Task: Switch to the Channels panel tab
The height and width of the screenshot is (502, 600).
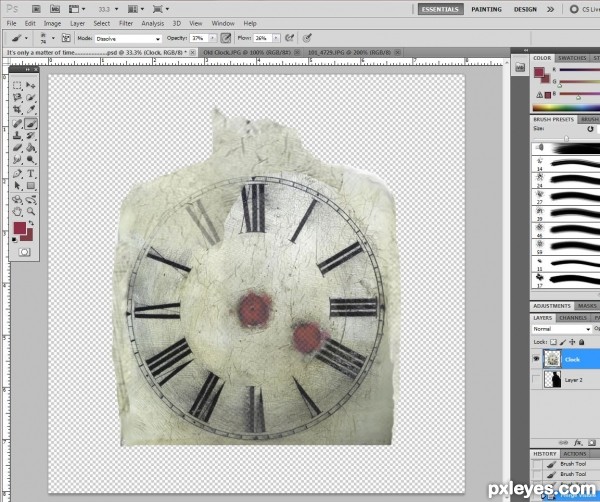Action: tap(572, 318)
